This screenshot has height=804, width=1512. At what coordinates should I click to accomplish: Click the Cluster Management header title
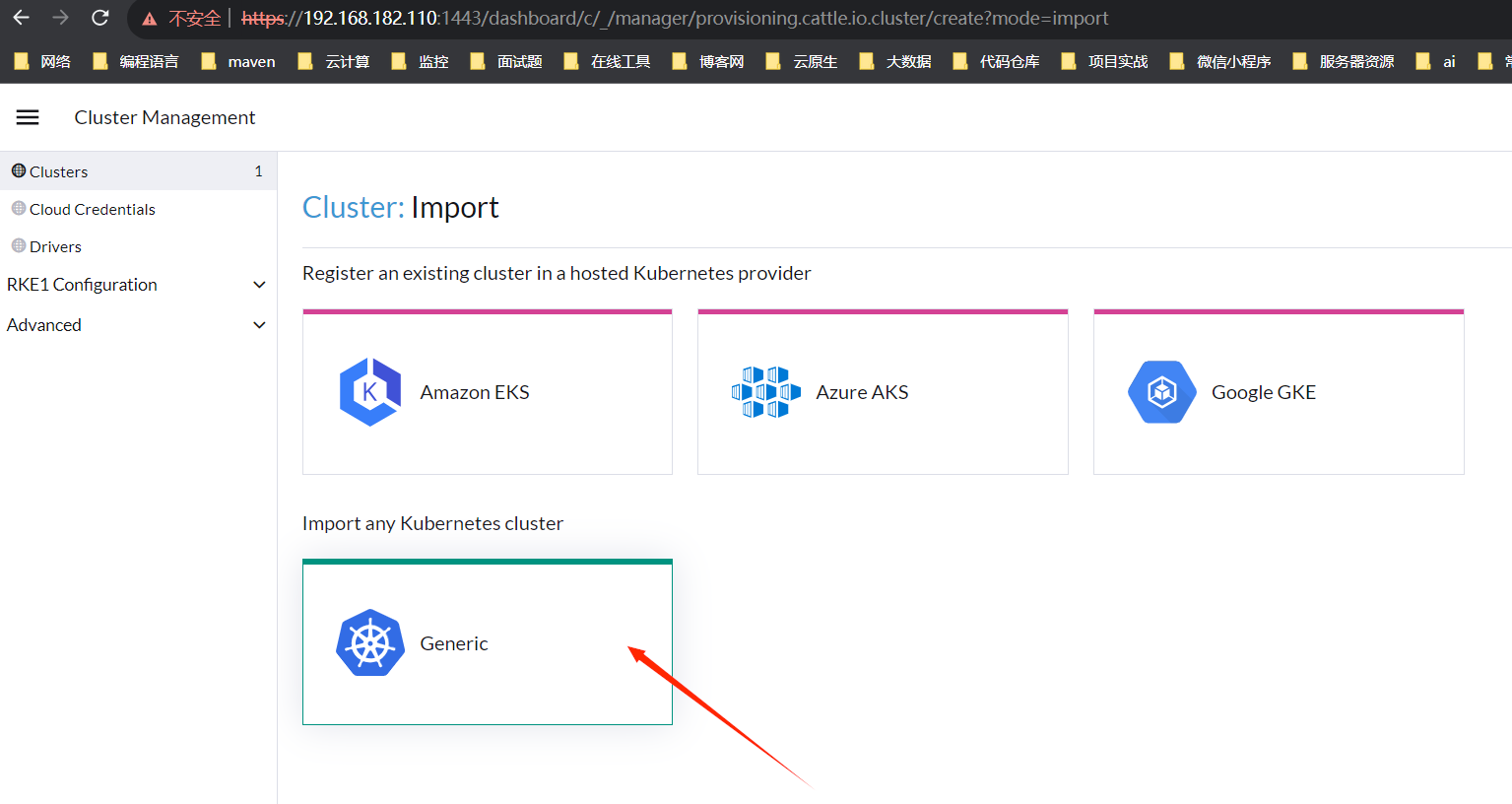click(x=164, y=117)
